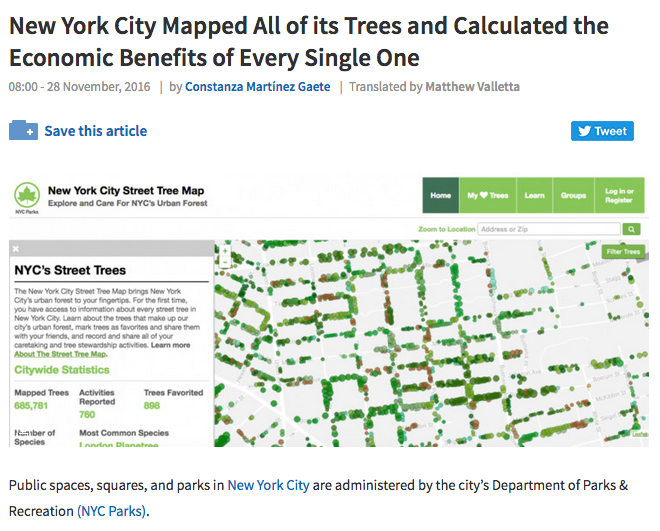This screenshot has width=660, height=531.
Task: Open About The Street Tree Map link
Action: pos(60,354)
